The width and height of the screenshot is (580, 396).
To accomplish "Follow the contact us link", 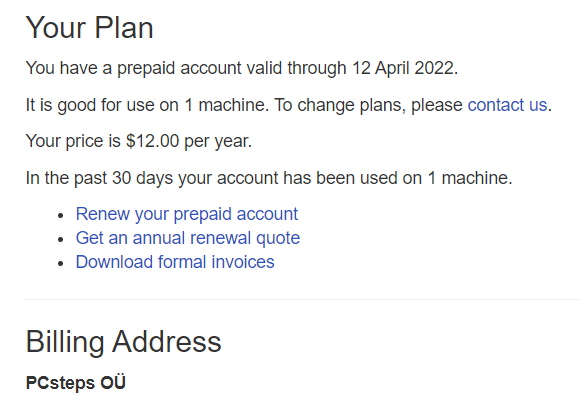I will [507, 105].
